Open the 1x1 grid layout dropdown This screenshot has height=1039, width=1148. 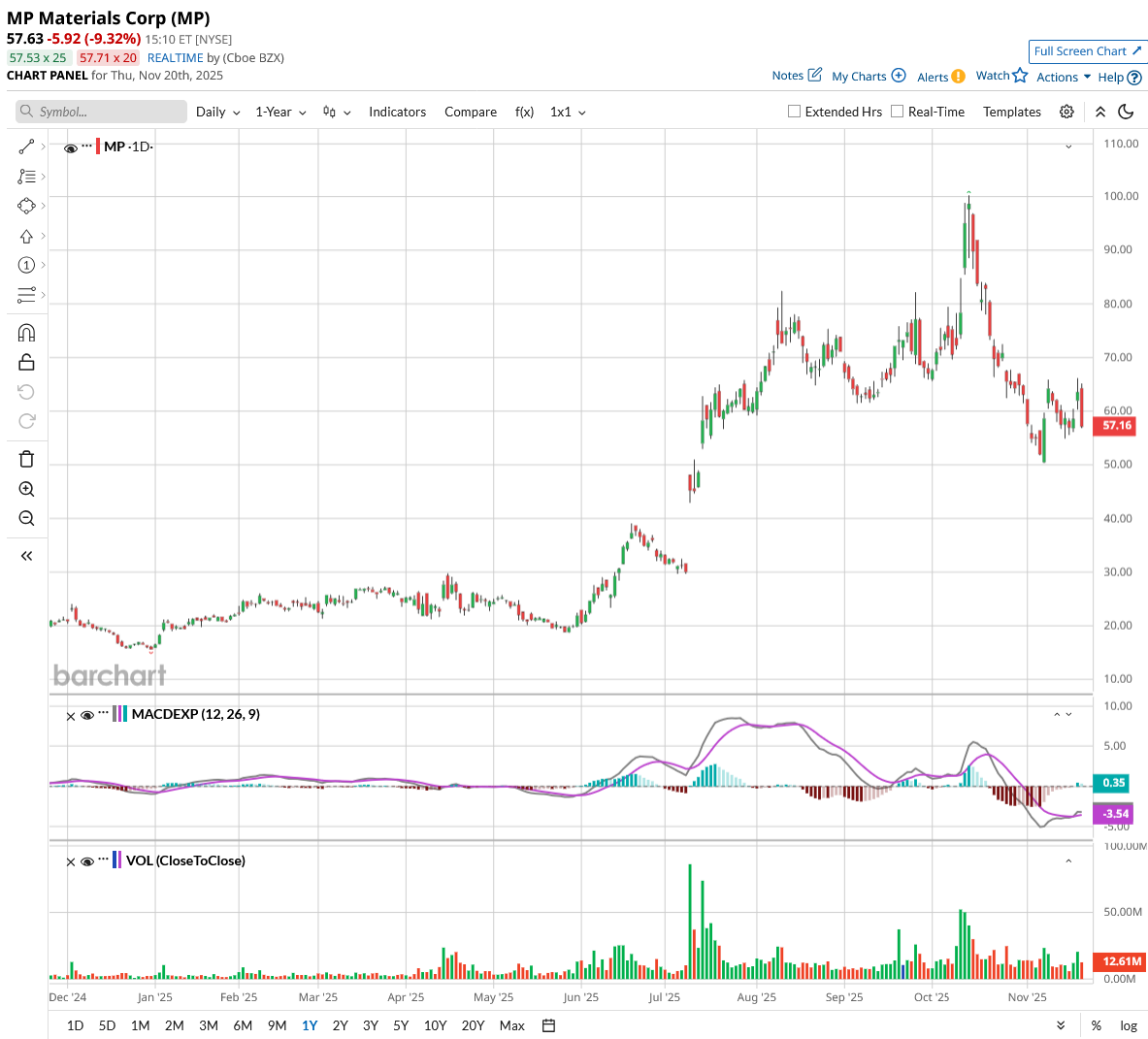click(568, 112)
